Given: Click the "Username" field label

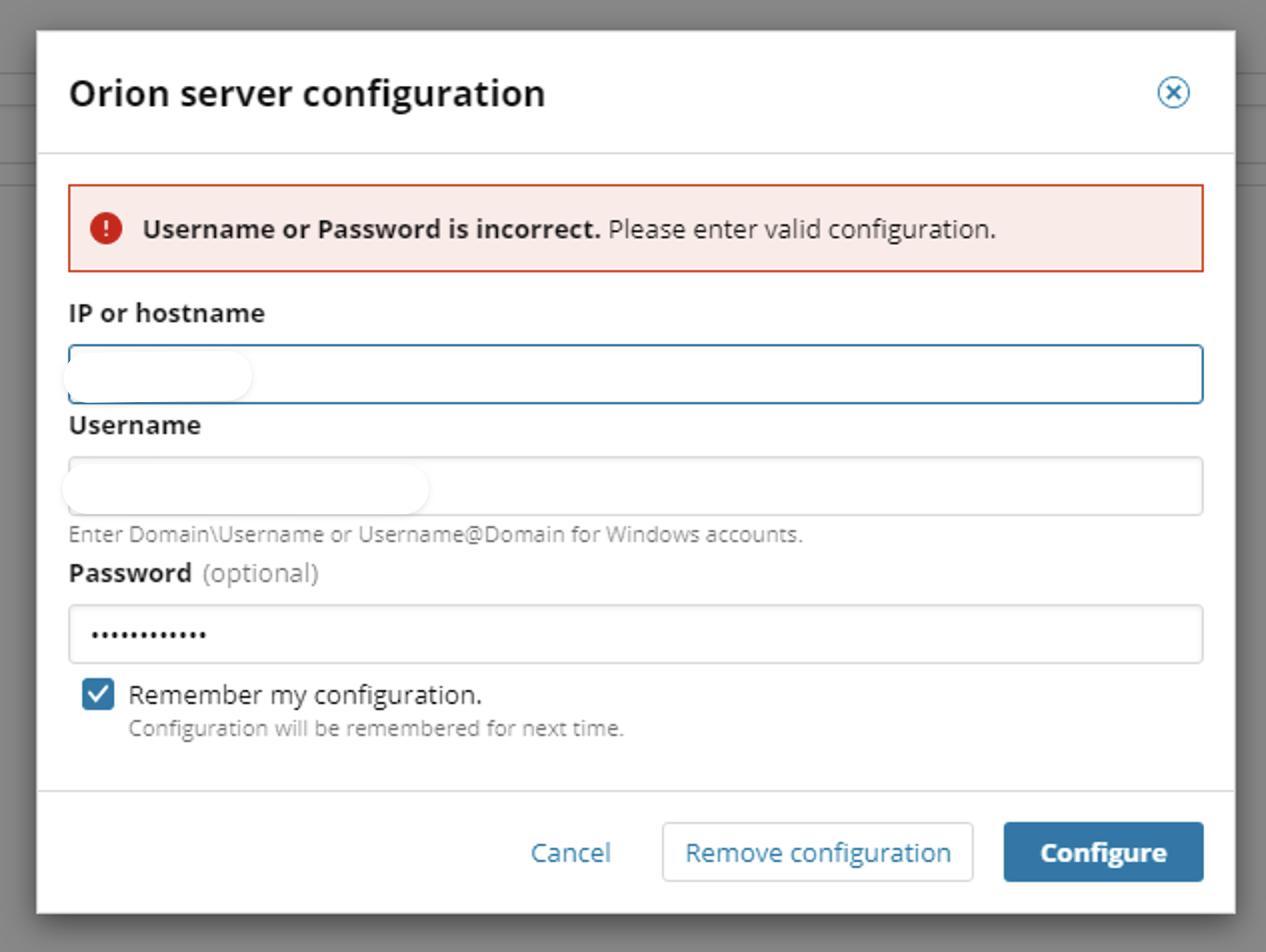Looking at the screenshot, I should 134,426.
